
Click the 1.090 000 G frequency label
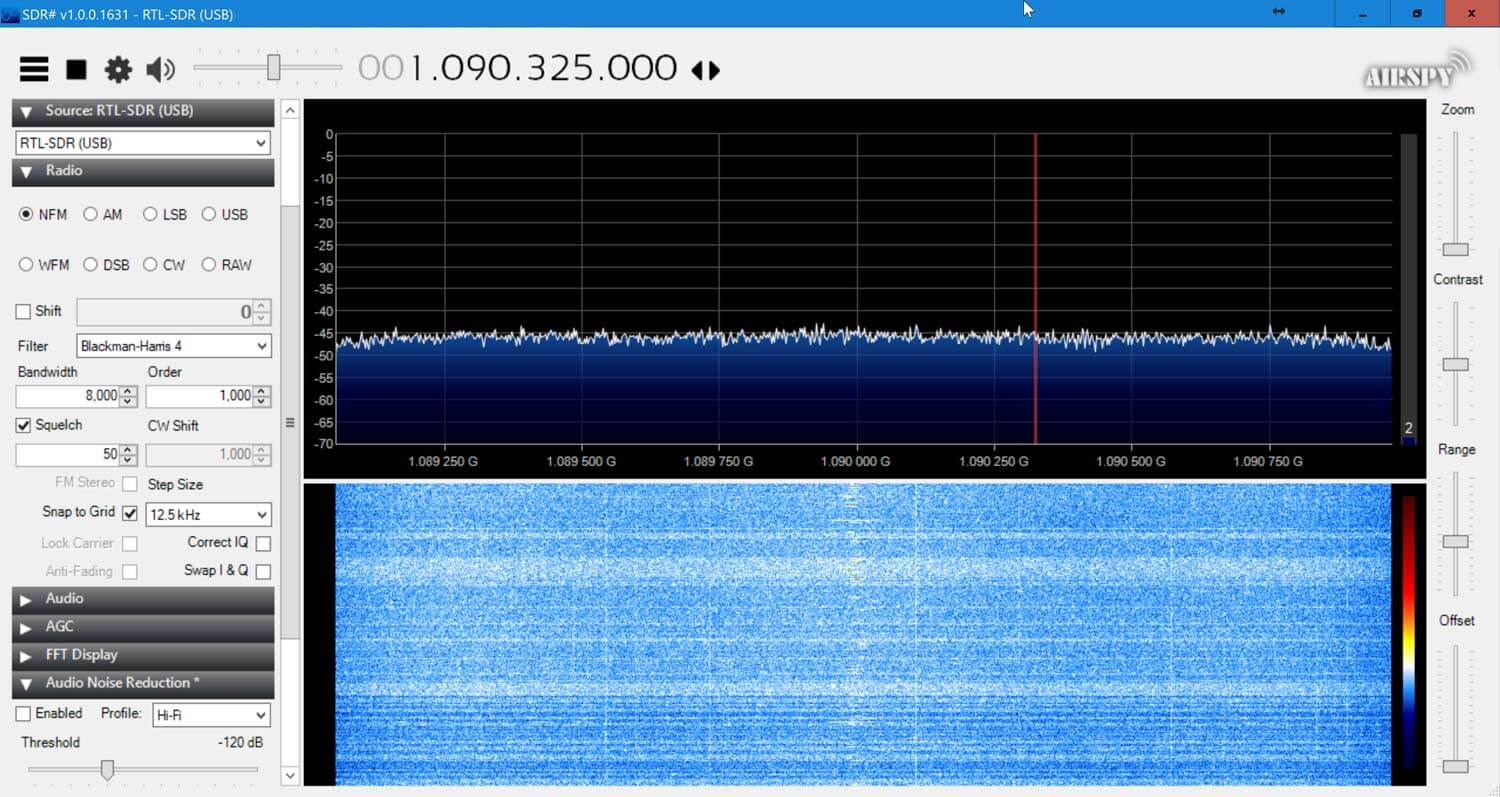click(857, 462)
